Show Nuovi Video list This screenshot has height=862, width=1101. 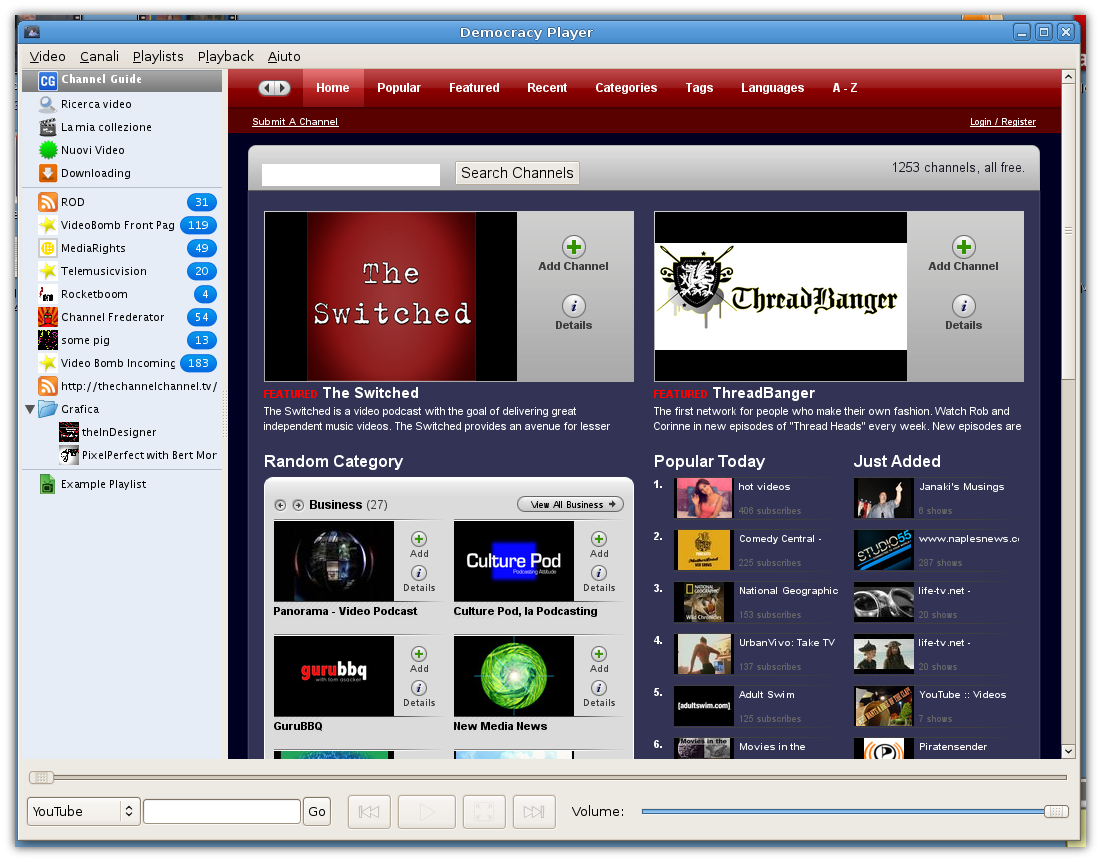point(121,150)
